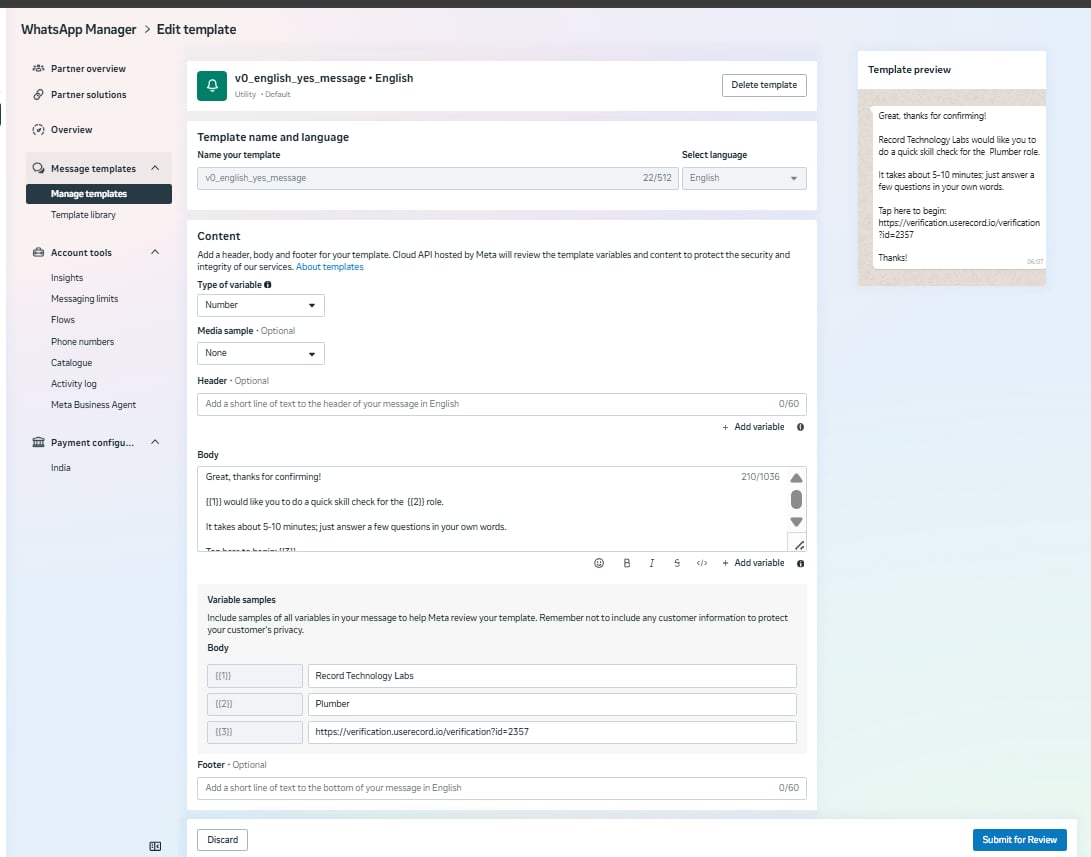Click the Message templates chat bubble icon
This screenshot has width=1091, height=857.
(38, 168)
